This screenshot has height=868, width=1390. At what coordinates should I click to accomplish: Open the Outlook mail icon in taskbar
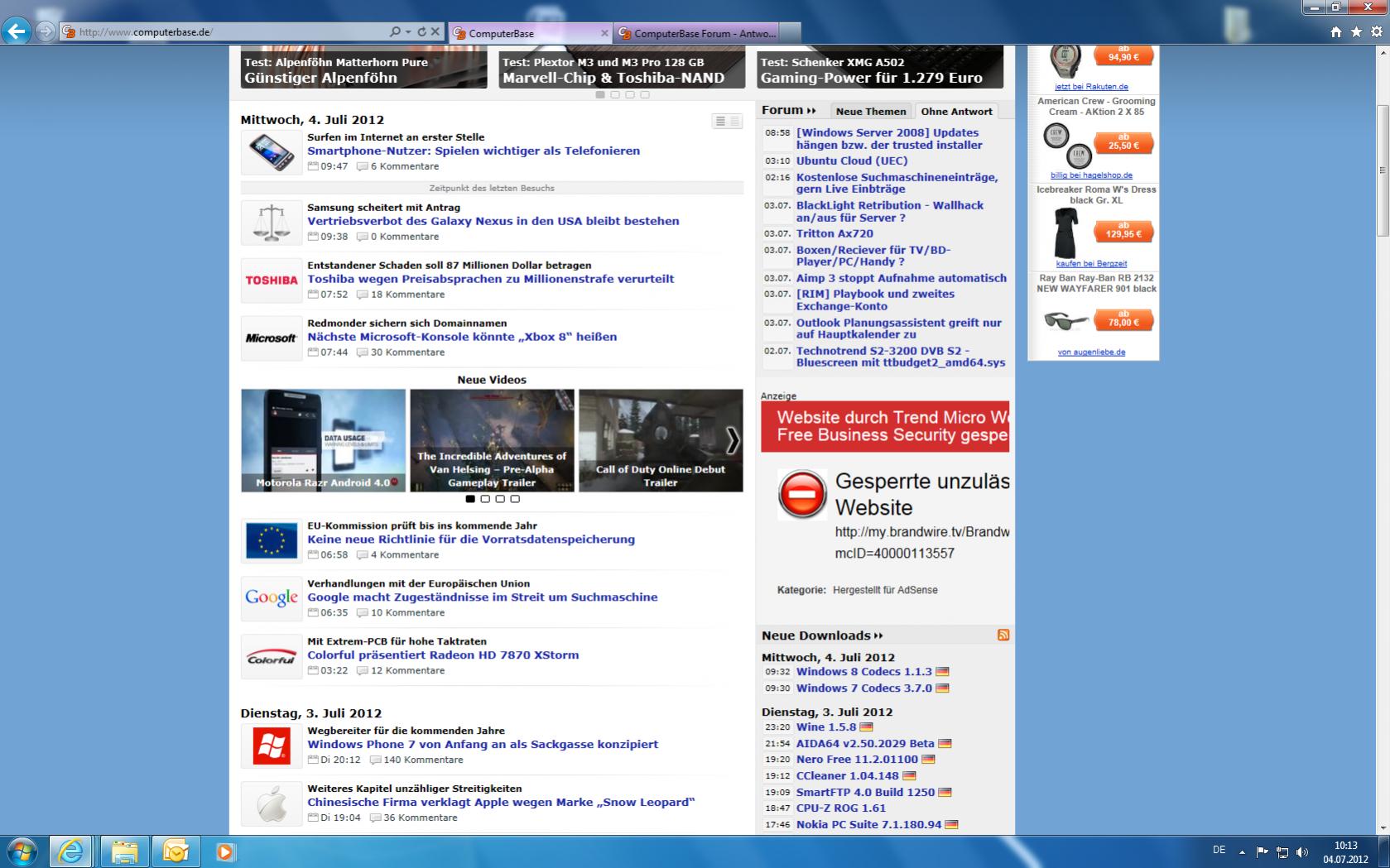(176, 851)
